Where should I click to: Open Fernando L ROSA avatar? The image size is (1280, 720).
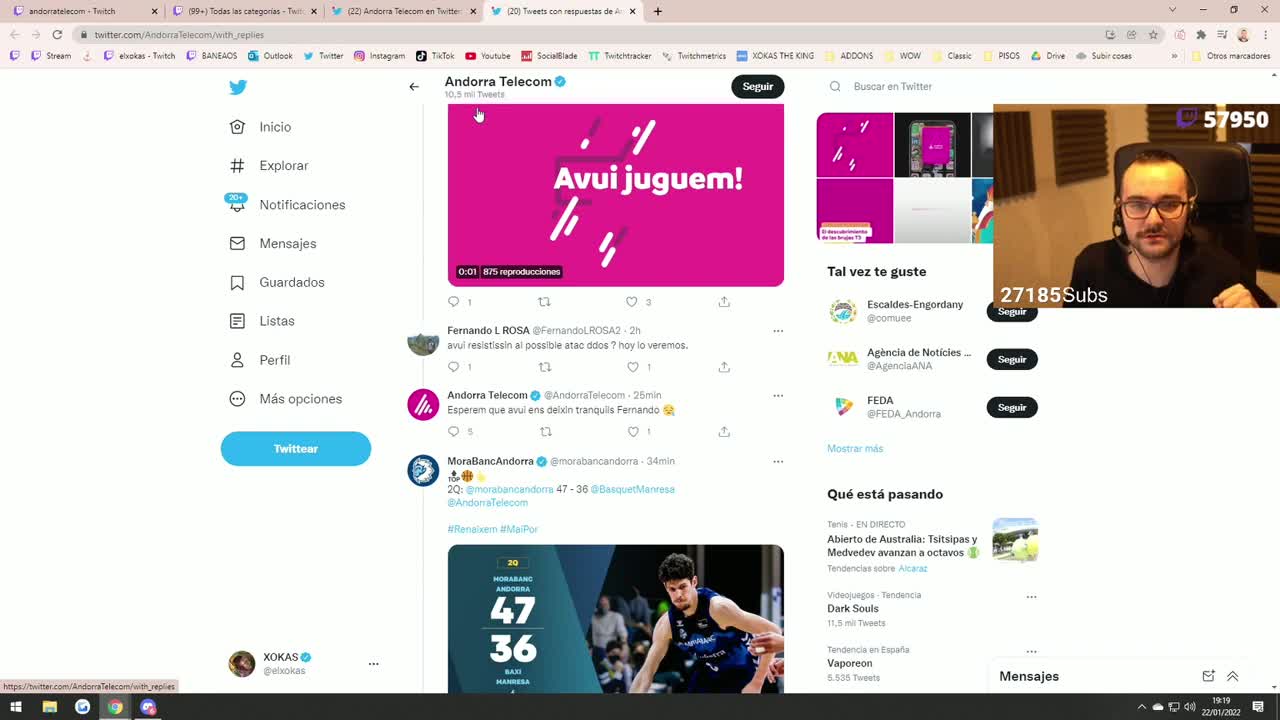point(423,340)
